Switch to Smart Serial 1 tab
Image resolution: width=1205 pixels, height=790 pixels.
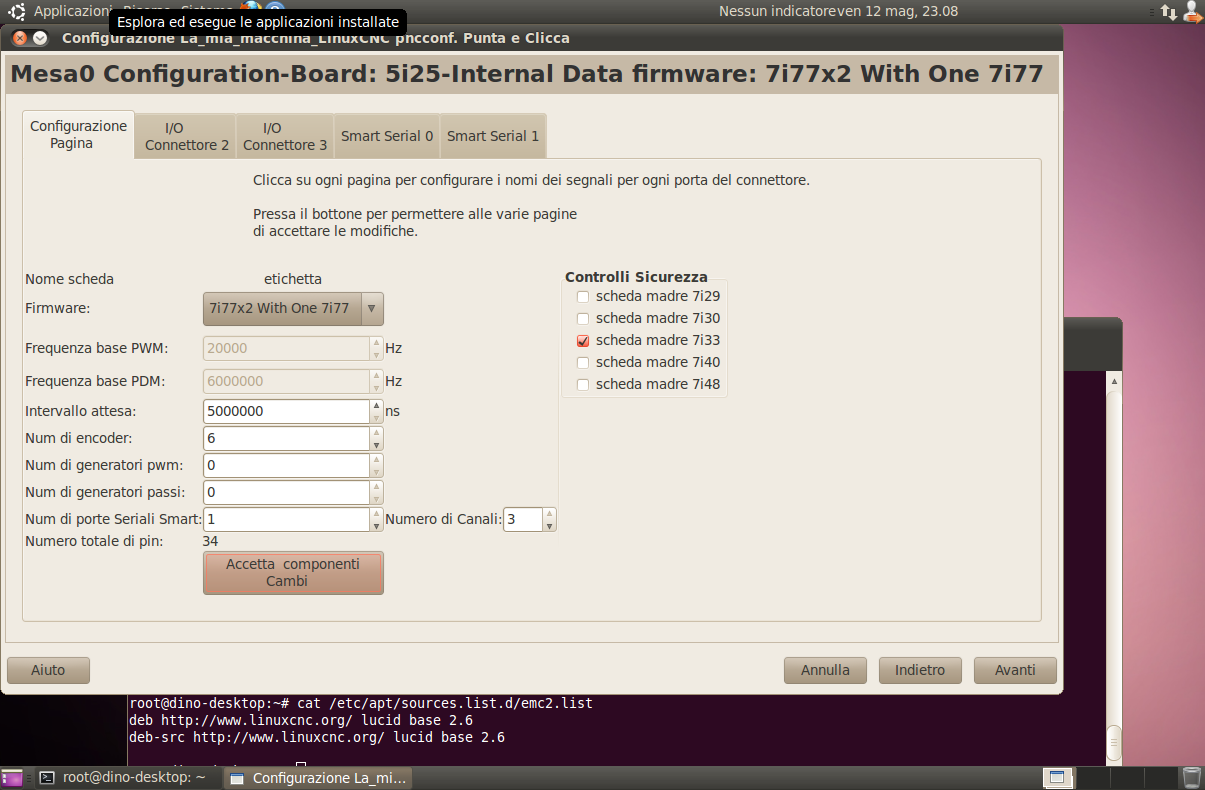(493, 136)
